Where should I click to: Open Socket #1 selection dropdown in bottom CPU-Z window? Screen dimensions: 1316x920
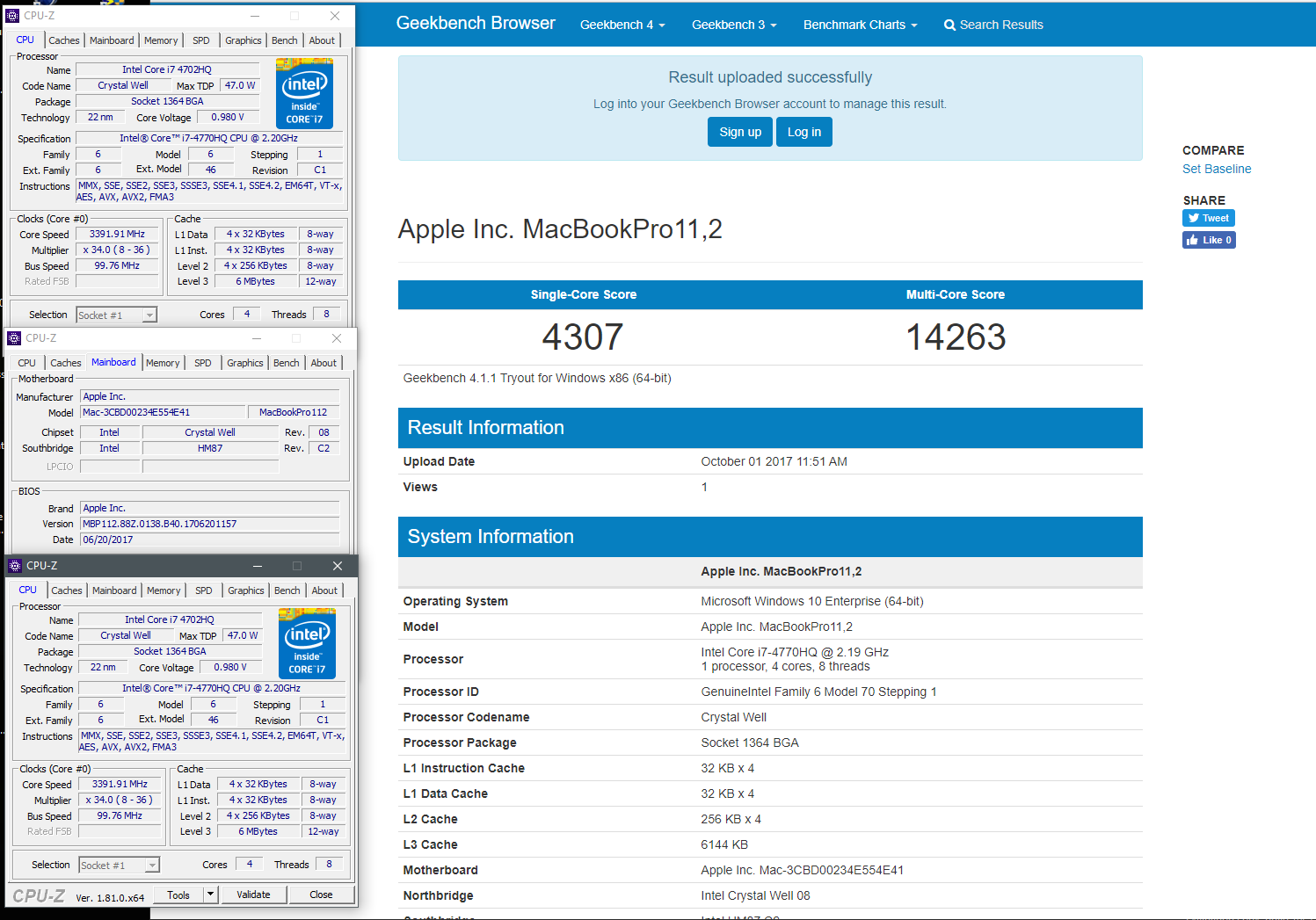pyautogui.click(x=152, y=866)
